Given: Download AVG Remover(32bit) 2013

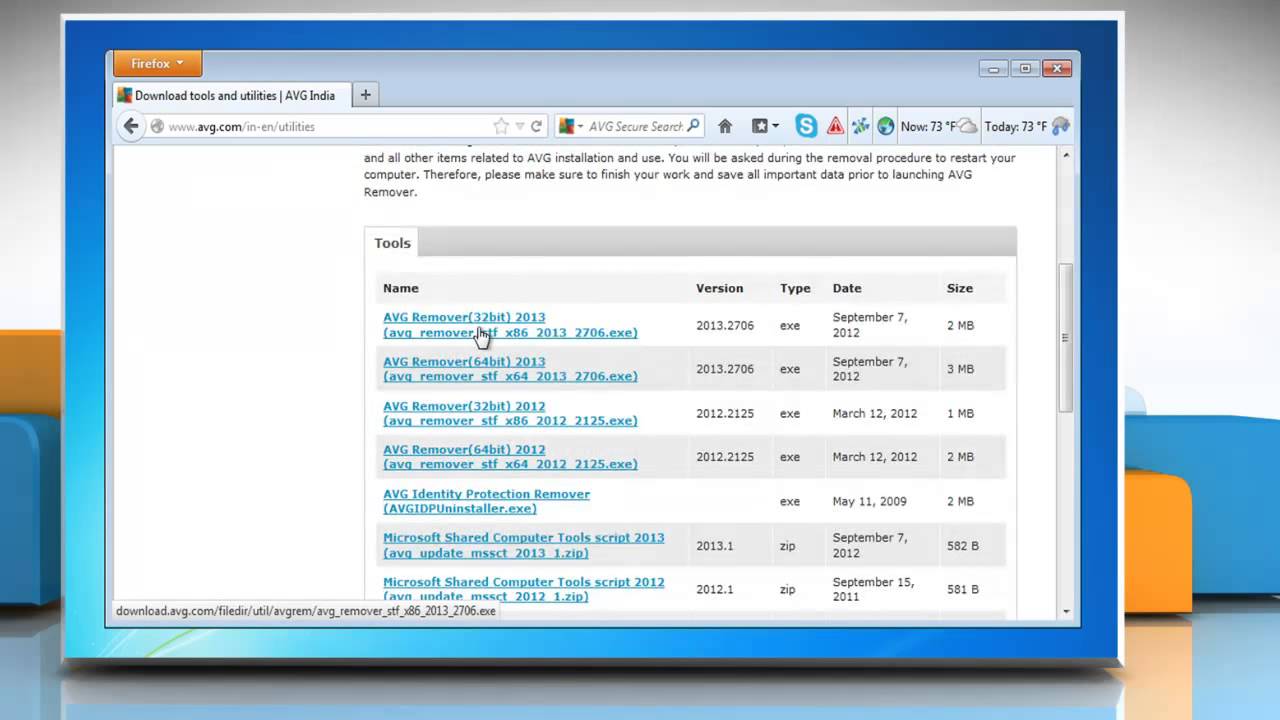Looking at the screenshot, I should pos(510,325).
